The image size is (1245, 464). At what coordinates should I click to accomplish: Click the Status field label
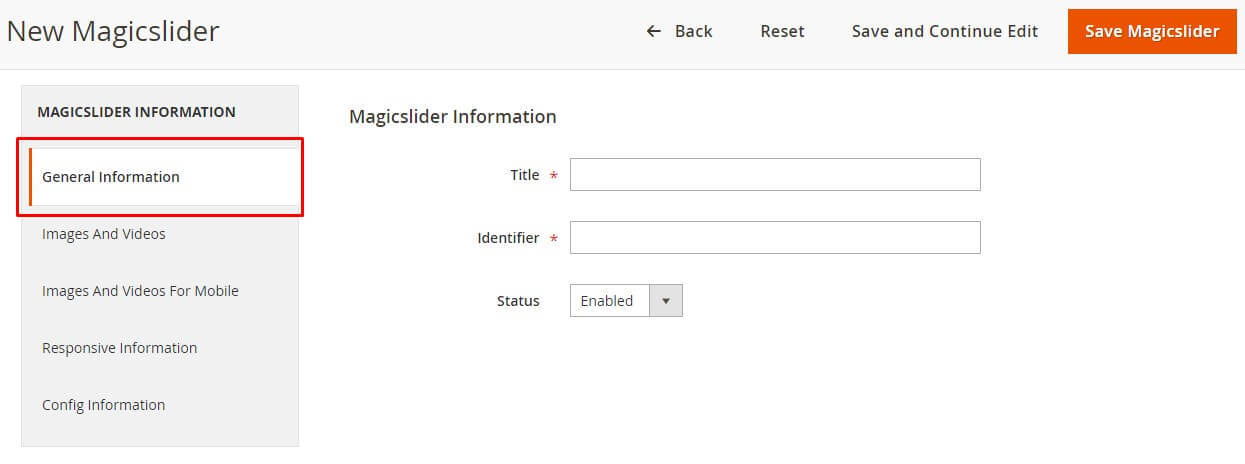tap(518, 301)
